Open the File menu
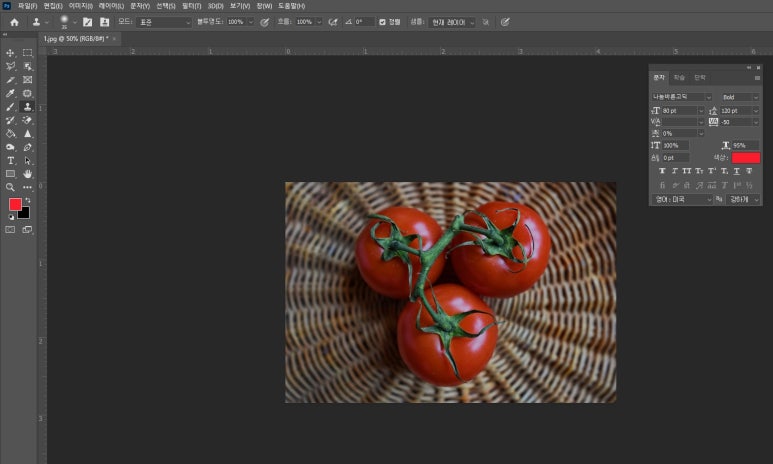 coord(27,6)
